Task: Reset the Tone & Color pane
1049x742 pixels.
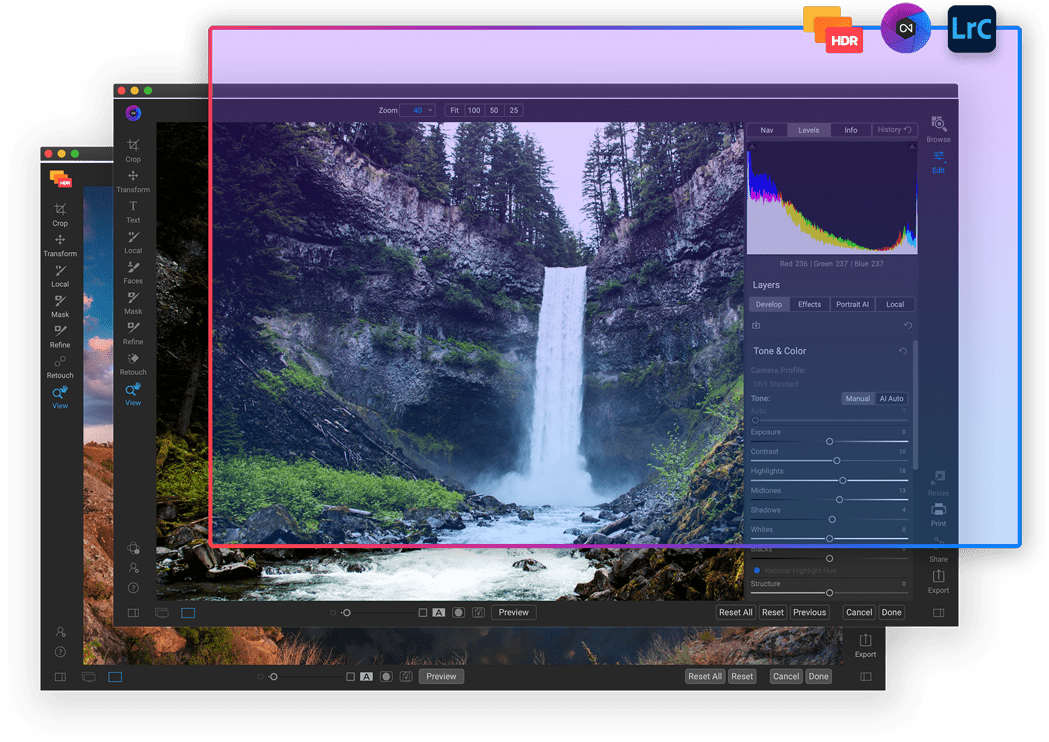Action: (x=902, y=351)
